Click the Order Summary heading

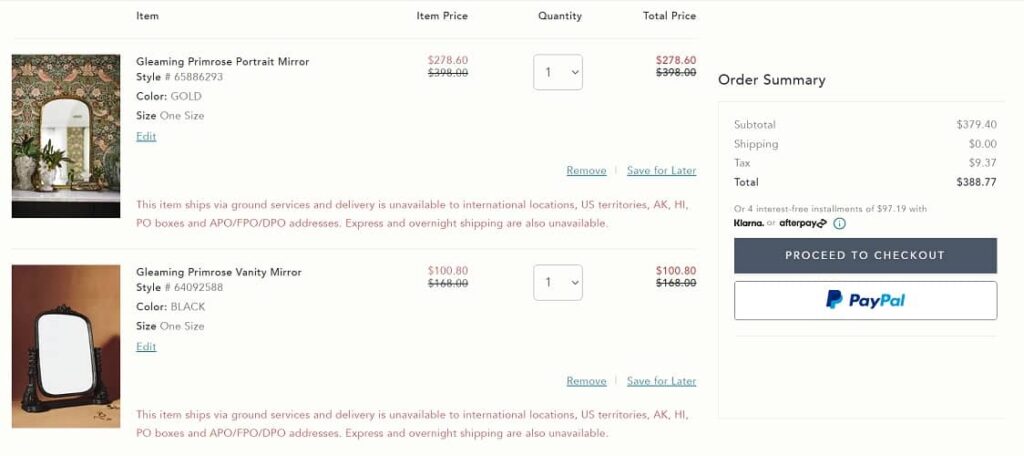(772, 80)
